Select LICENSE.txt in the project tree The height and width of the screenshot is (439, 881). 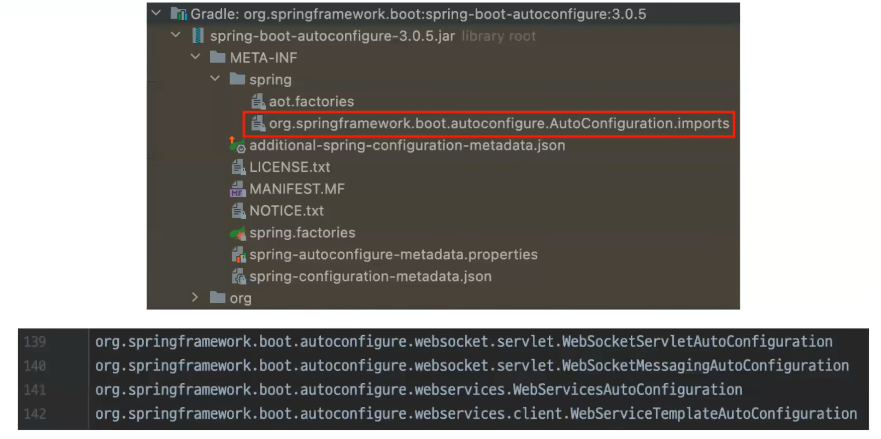290,168
